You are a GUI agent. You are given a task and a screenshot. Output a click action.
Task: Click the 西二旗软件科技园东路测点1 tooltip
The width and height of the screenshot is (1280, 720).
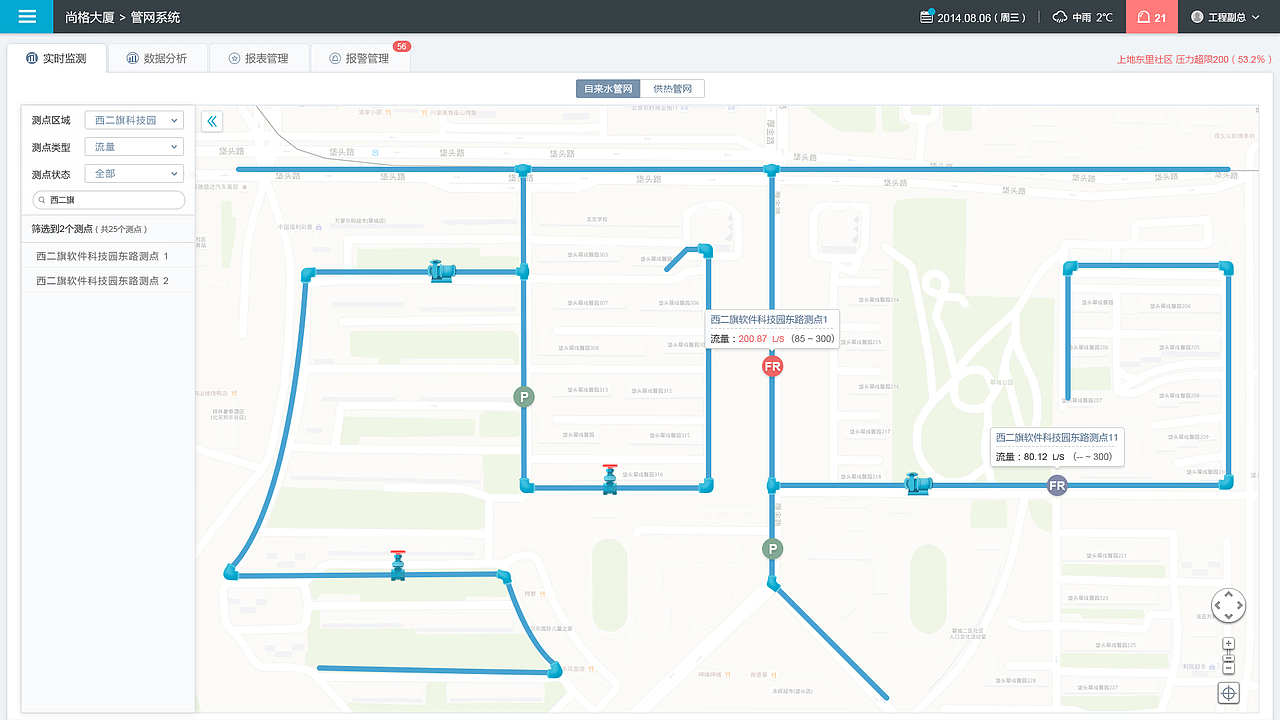pyautogui.click(x=772, y=329)
